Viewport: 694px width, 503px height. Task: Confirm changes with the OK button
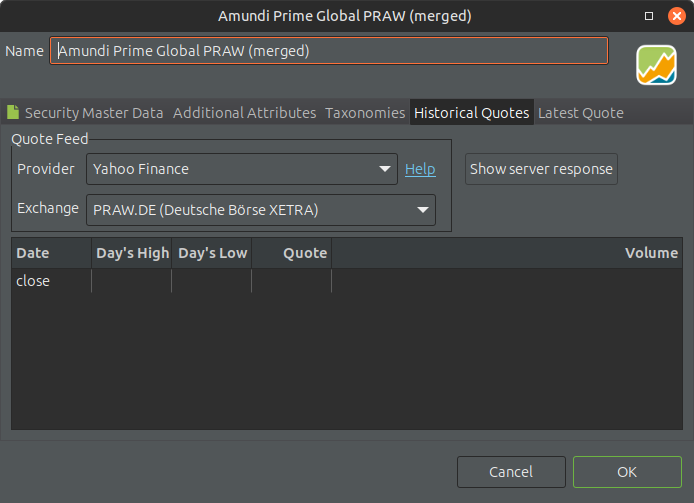click(x=627, y=472)
